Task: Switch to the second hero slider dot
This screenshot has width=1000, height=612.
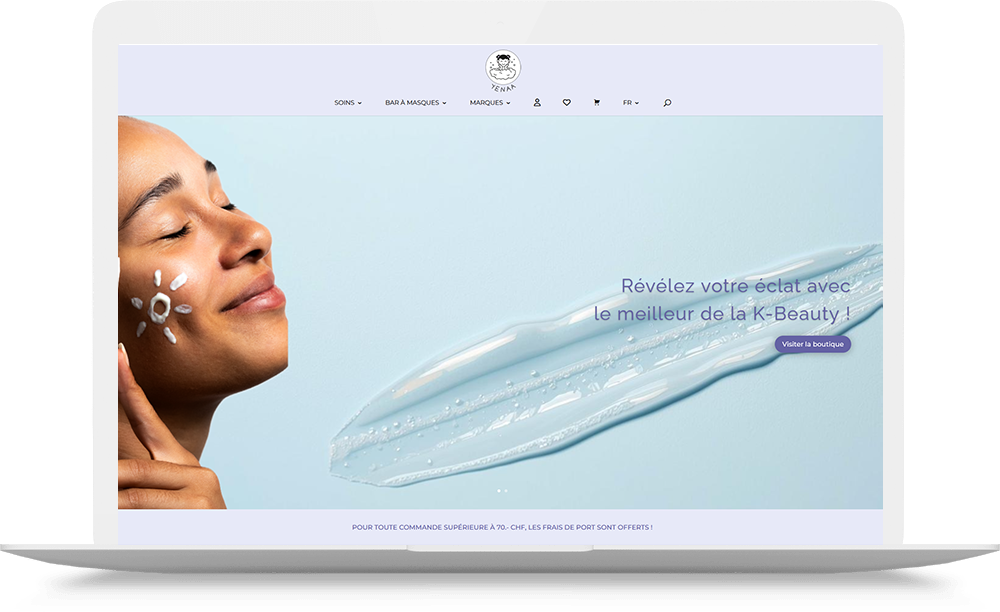Action: tap(506, 491)
